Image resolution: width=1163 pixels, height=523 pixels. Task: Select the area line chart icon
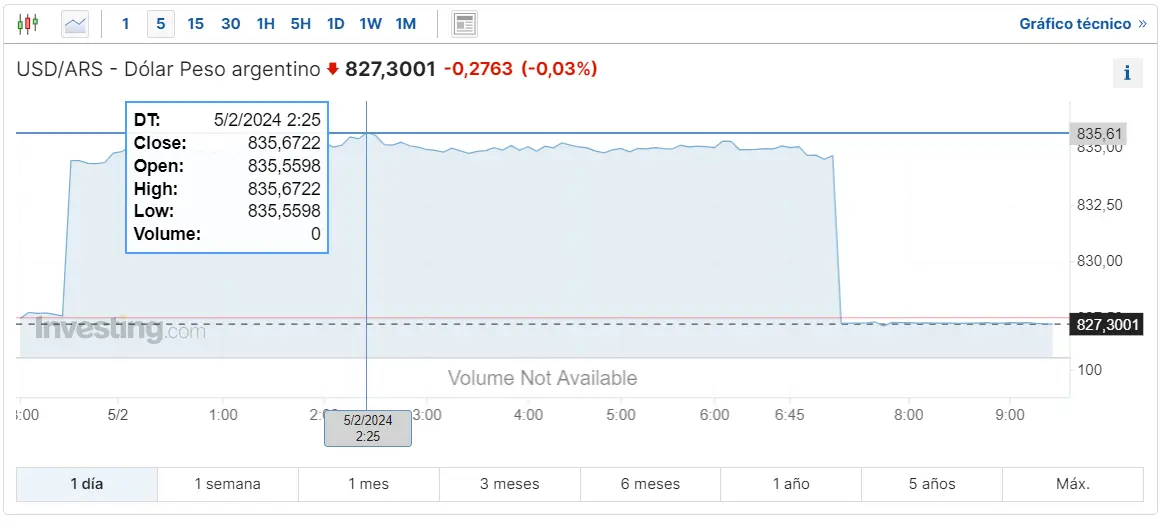[x=75, y=24]
